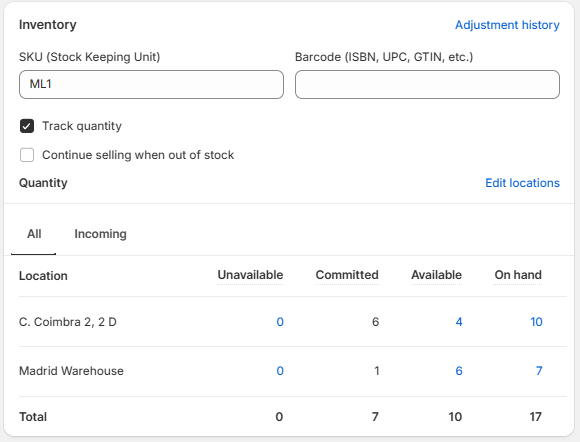Edit available quantity 6 for Madrid Warehouse

(459, 371)
